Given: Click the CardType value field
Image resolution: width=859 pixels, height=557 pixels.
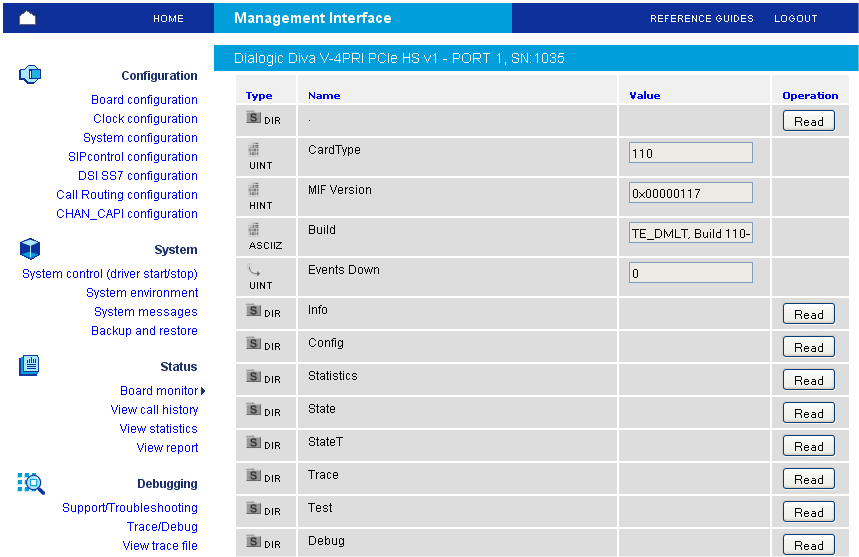Looking at the screenshot, I should click(x=690, y=153).
